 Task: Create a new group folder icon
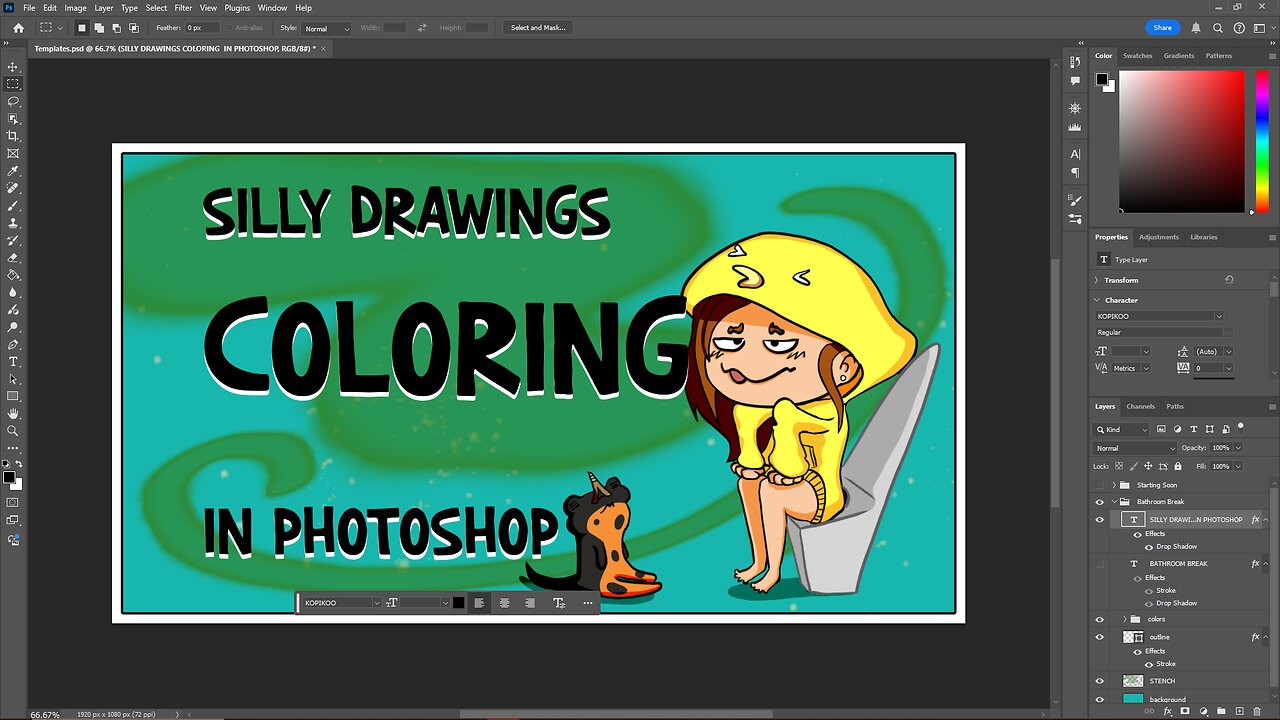(1221, 711)
